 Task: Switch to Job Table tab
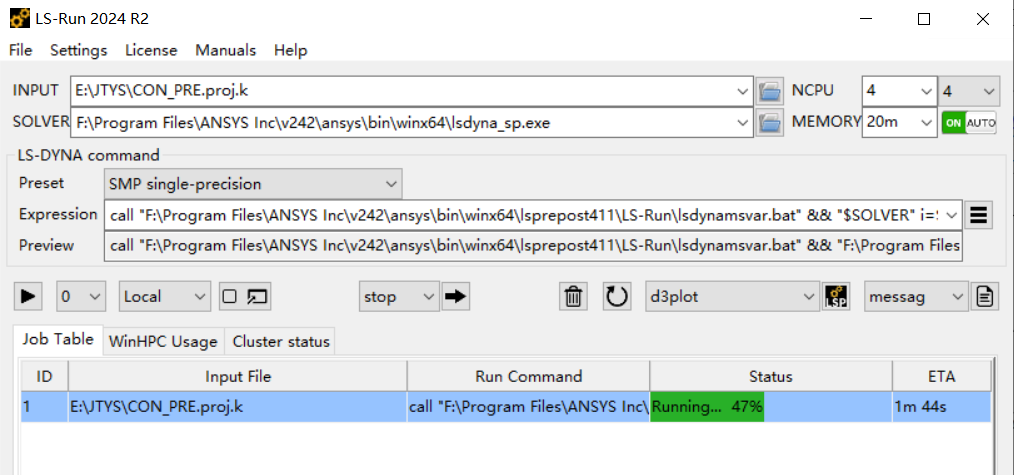tap(58, 340)
